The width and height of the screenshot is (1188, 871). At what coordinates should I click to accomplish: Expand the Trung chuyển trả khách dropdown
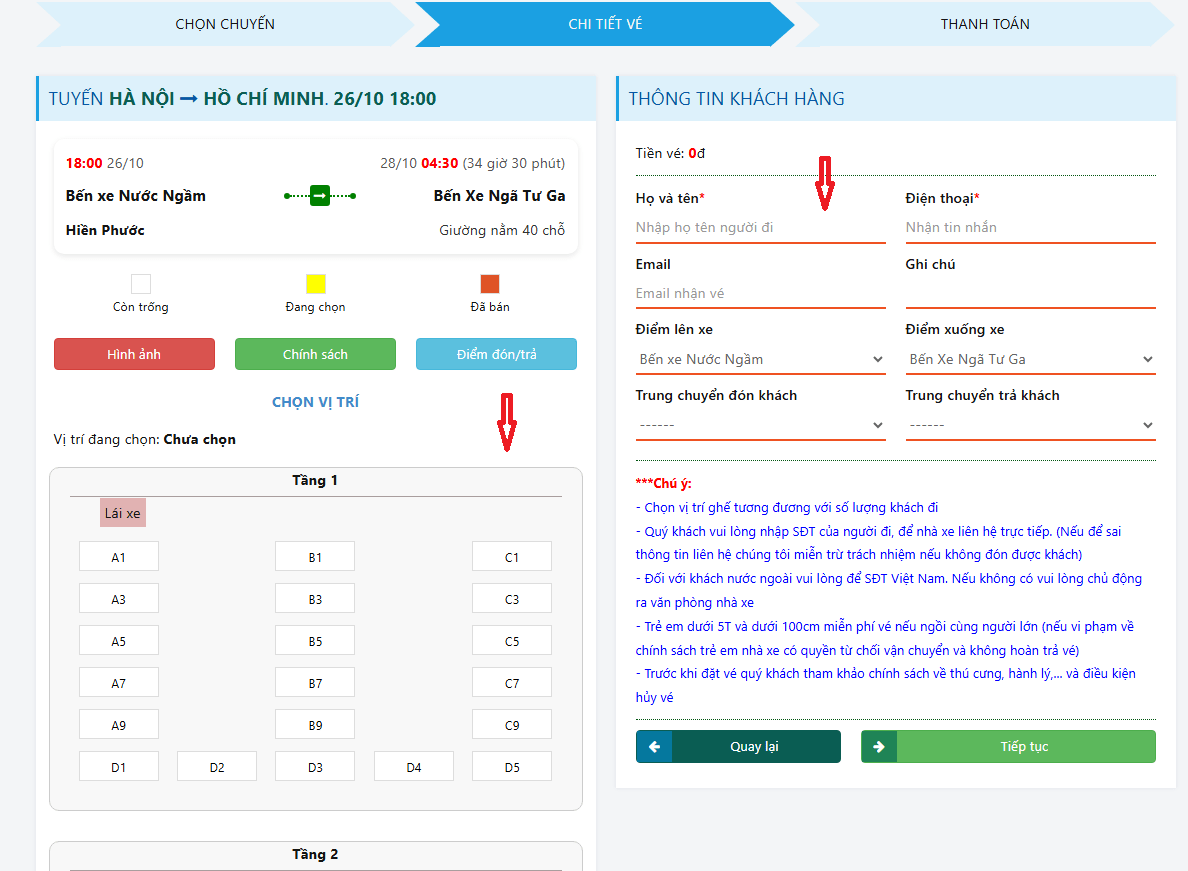(x=1030, y=425)
